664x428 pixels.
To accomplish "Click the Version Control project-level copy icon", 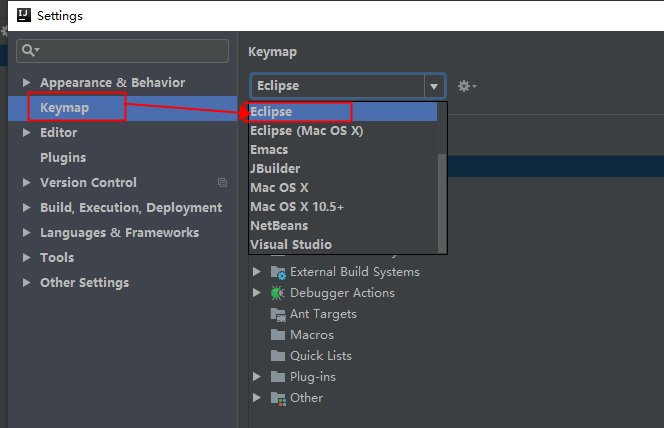I will click(x=222, y=182).
